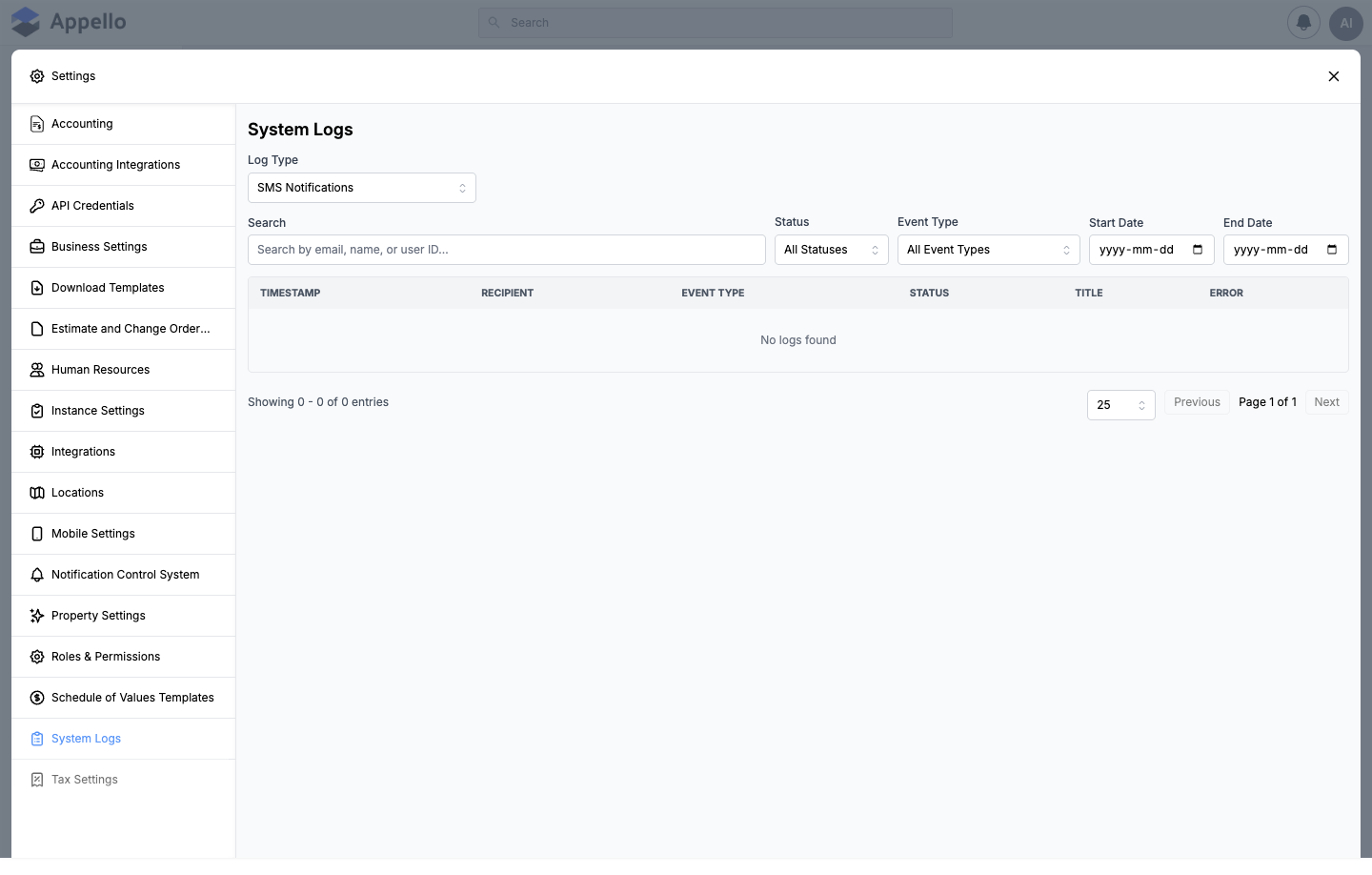Viewport: 1372px width, 875px height.
Task: Open the All Event Types dropdown
Action: click(989, 250)
